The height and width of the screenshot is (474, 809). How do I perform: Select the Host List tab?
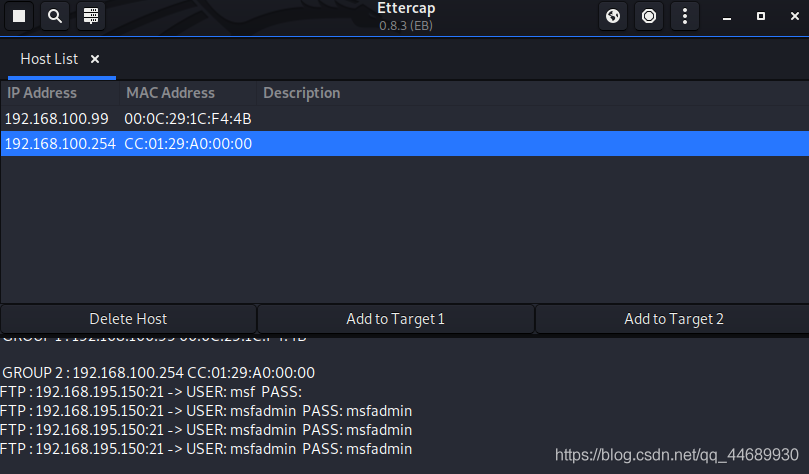[x=49, y=60]
